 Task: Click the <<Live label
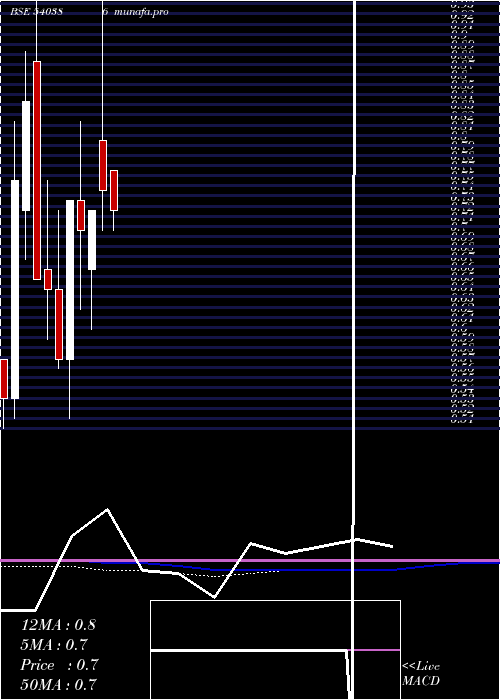[421, 667]
